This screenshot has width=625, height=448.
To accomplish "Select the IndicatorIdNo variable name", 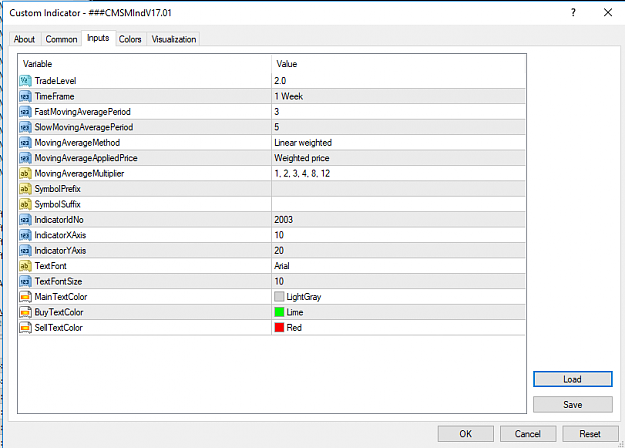I will (x=59, y=220).
